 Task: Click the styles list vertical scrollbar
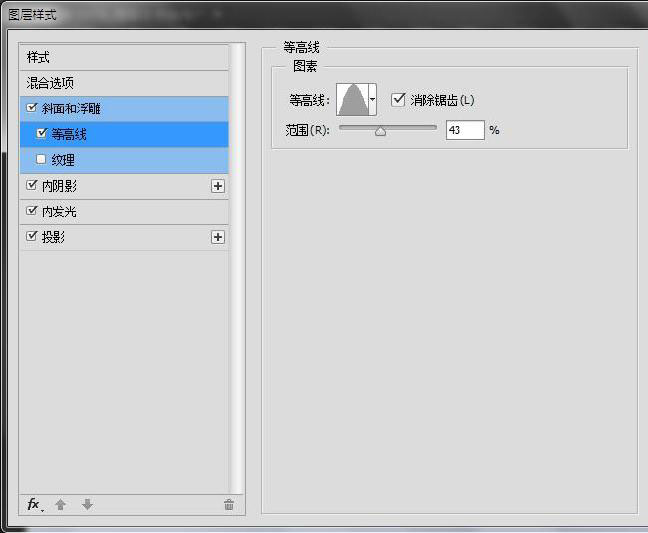click(237, 269)
